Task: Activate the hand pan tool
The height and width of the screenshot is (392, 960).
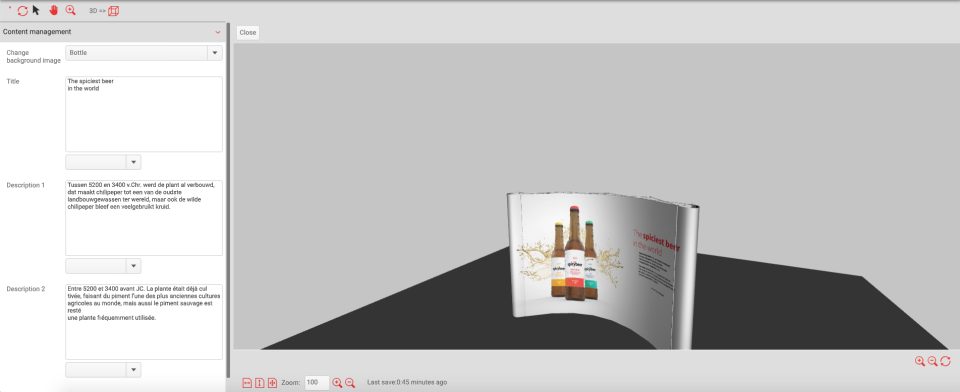Action: click(x=53, y=10)
